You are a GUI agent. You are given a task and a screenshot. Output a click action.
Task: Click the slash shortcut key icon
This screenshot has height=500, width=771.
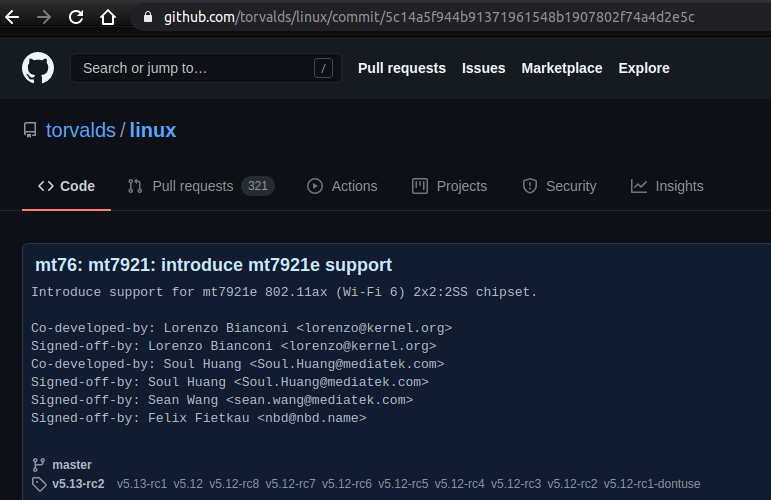click(x=323, y=68)
